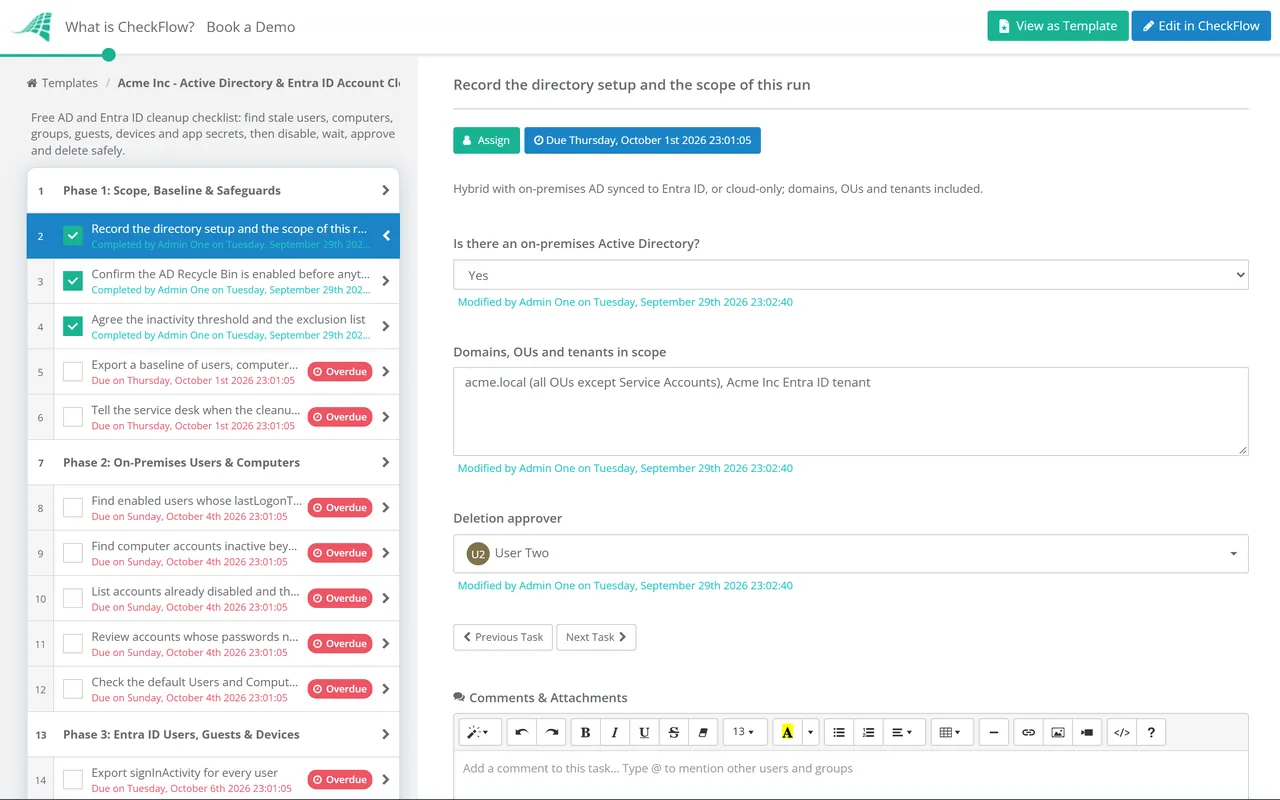The image size is (1280, 800).
Task: Click the progress bar knob at top
Action: [109, 54]
